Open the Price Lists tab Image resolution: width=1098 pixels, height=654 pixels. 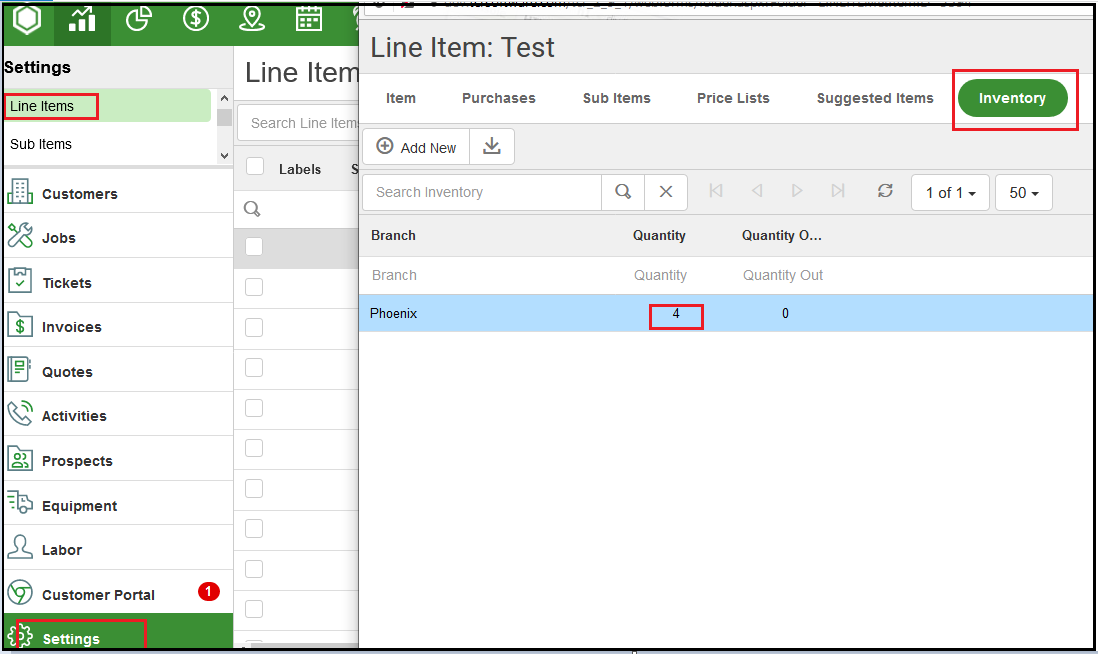pyautogui.click(x=733, y=98)
